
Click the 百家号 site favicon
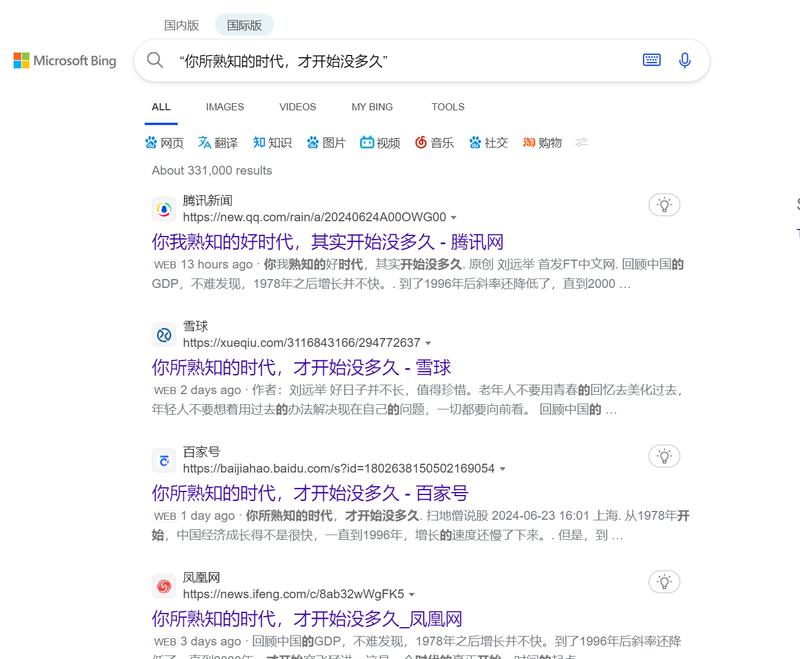(164, 461)
